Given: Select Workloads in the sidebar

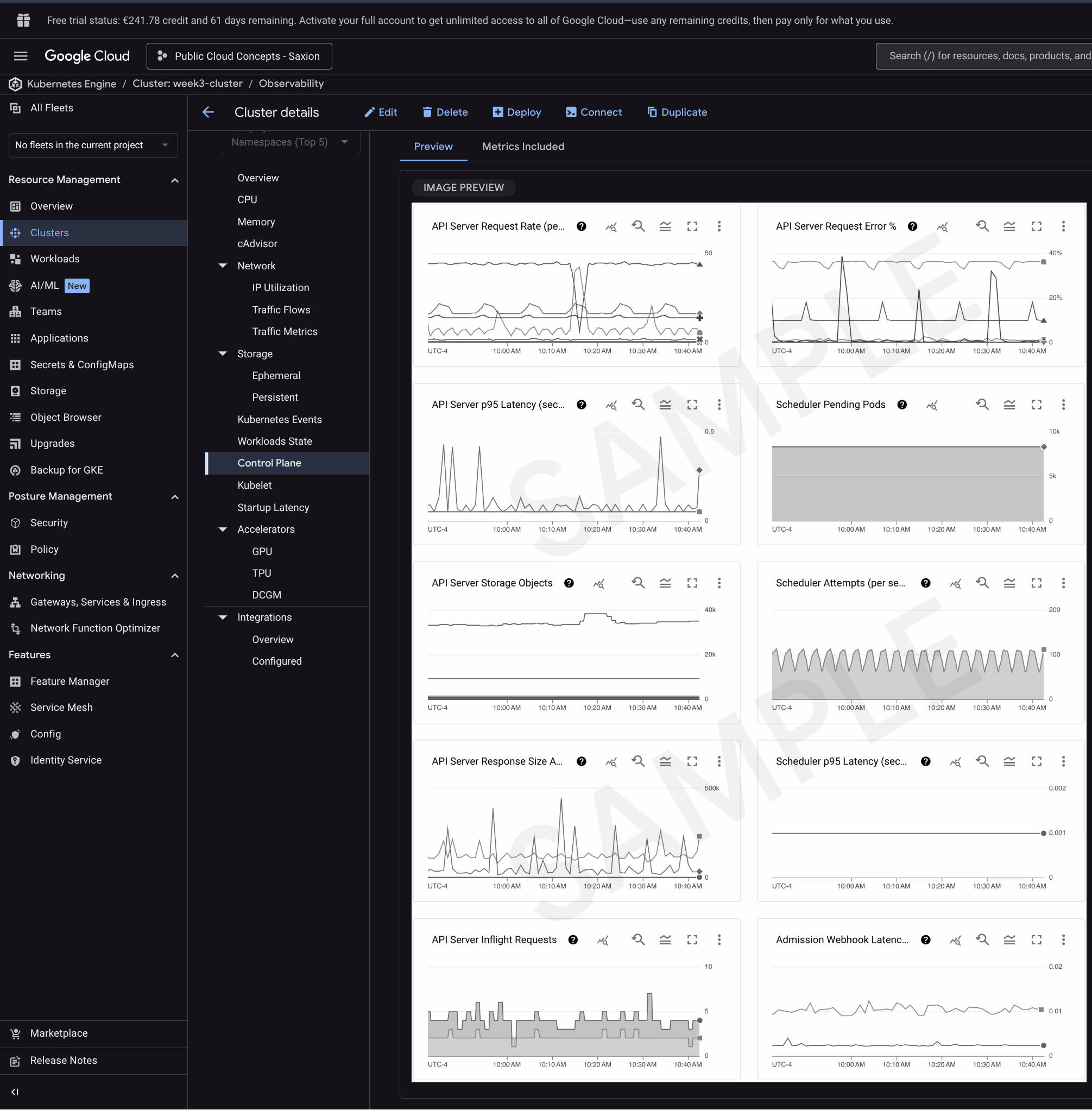Looking at the screenshot, I should 55,258.
